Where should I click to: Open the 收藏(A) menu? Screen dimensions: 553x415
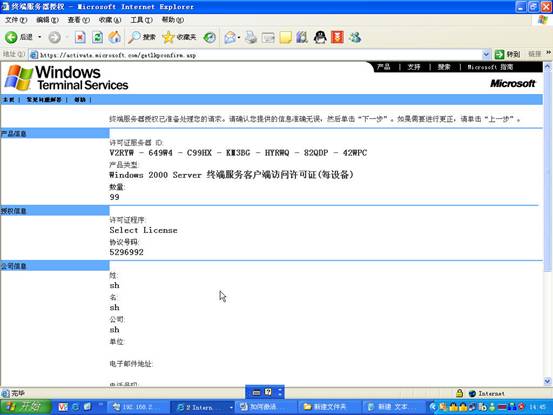point(110,20)
